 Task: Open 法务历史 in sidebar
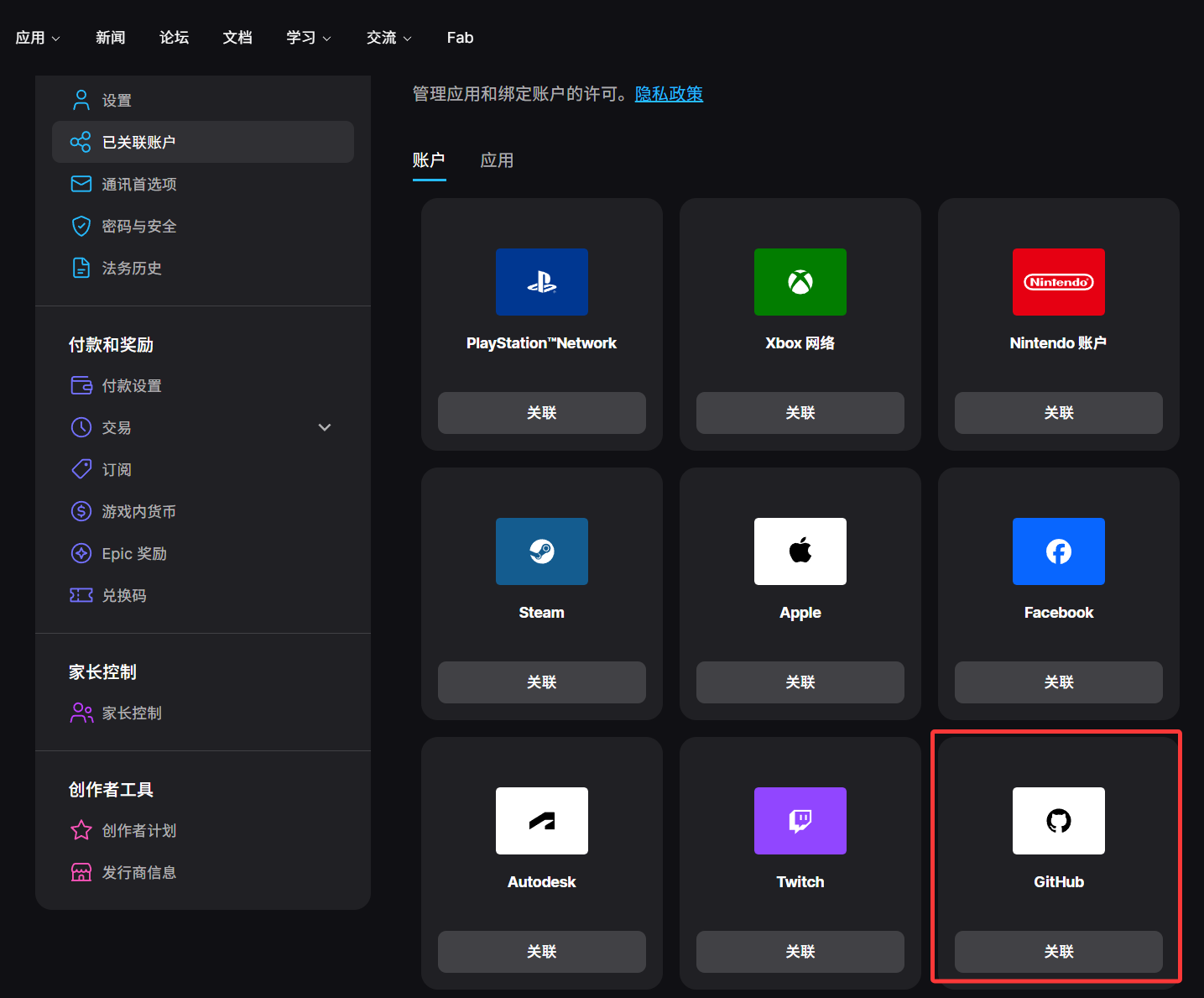[x=203, y=268]
